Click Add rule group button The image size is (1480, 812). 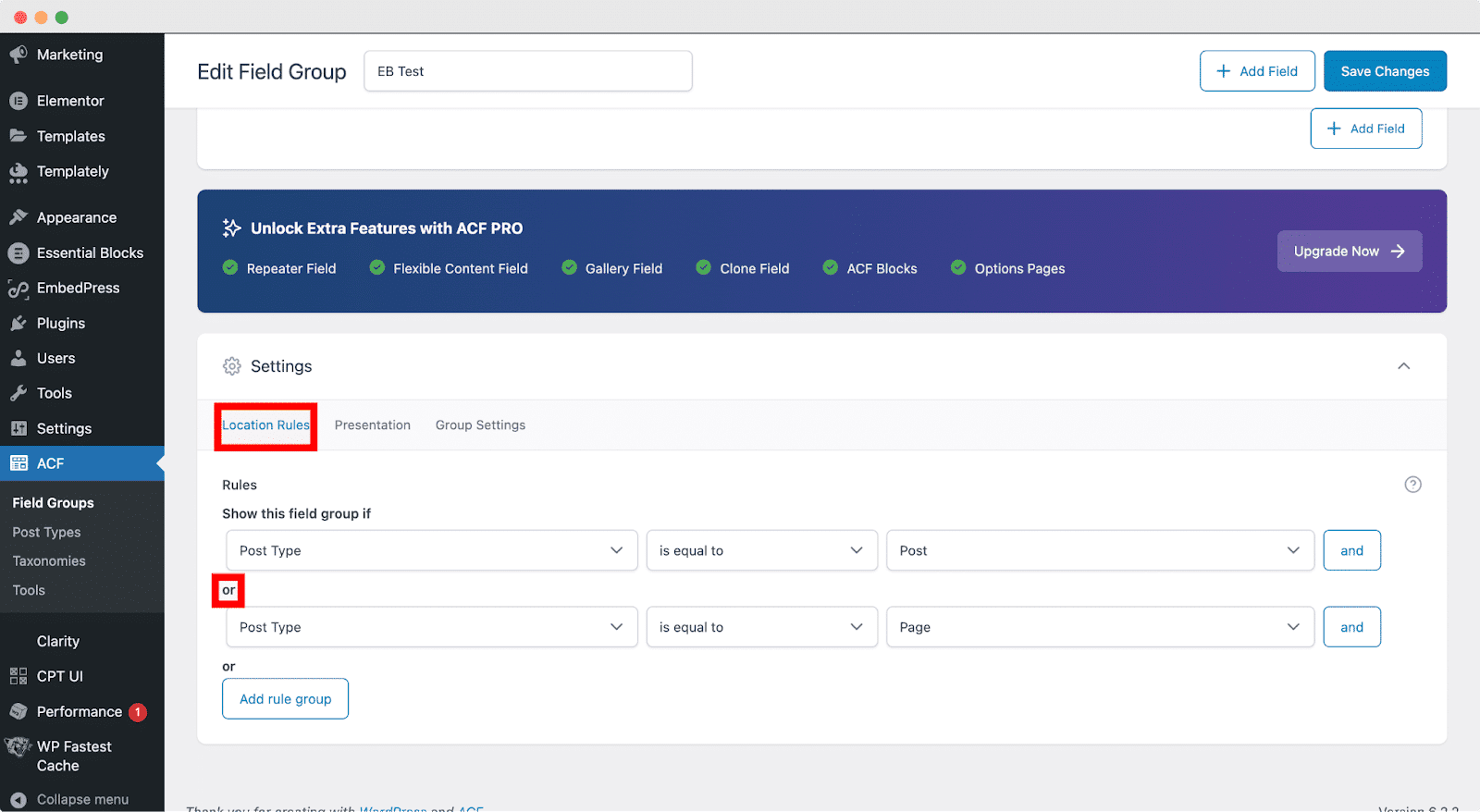(x=285, y=699)
